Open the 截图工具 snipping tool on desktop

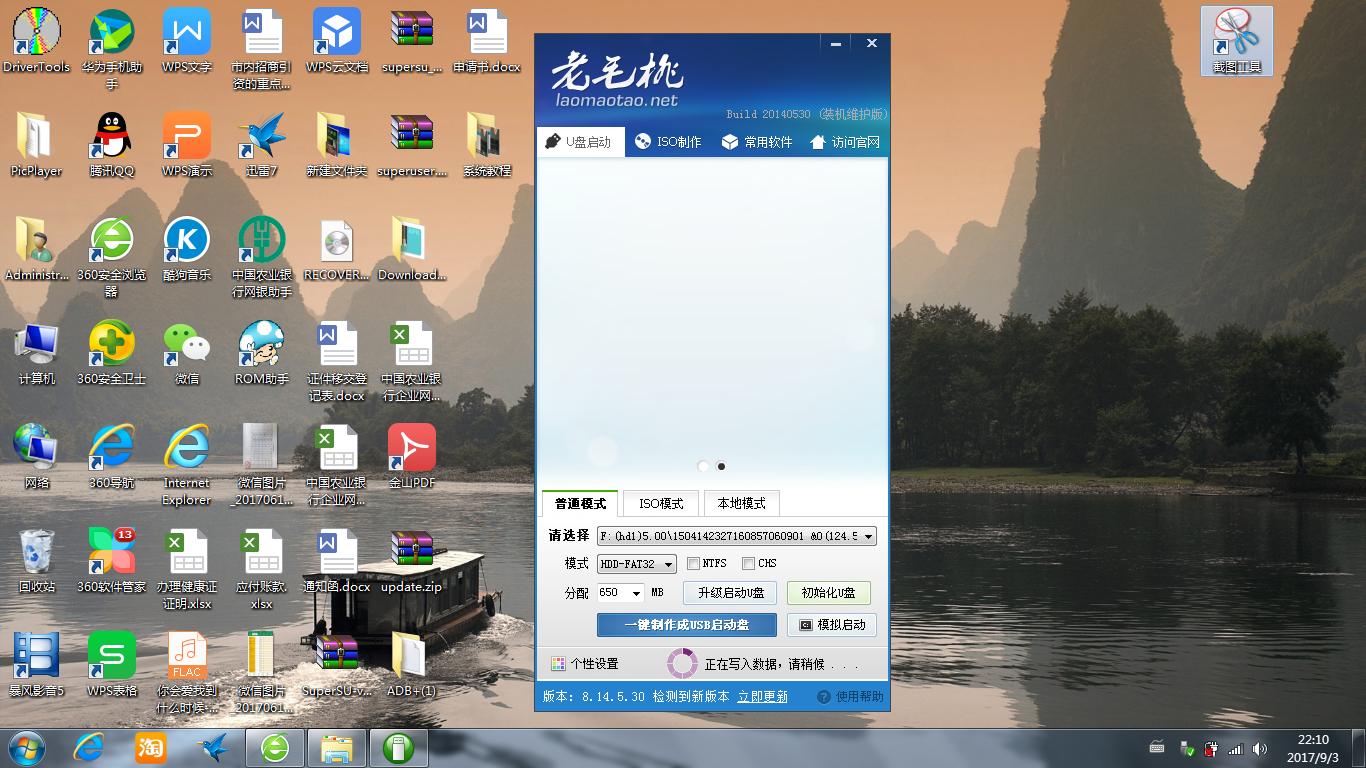coord(1236,40)
